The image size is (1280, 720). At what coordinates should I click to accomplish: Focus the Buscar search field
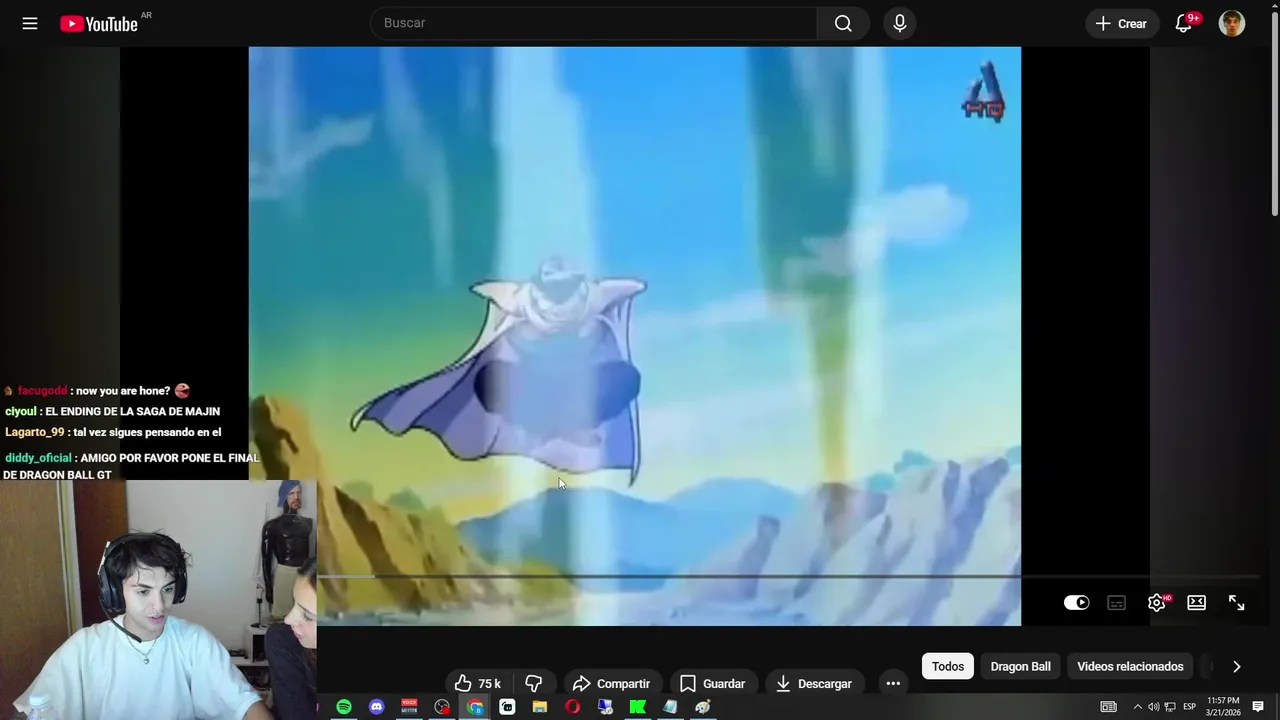click(594, 23)
